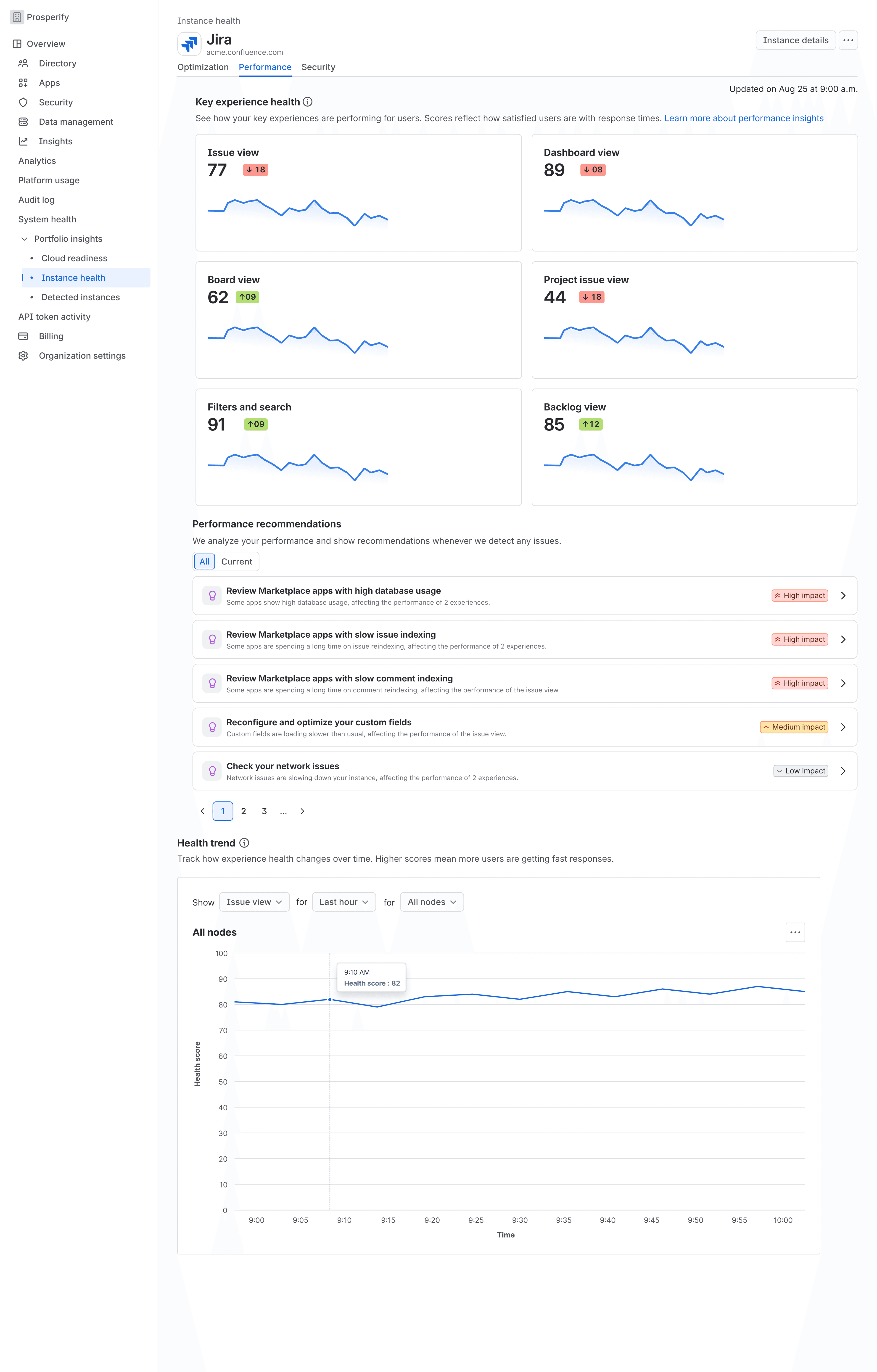This screenshot has height=1372, width=877.
Task: Click the Low impact badge
Action: (801, 771)
